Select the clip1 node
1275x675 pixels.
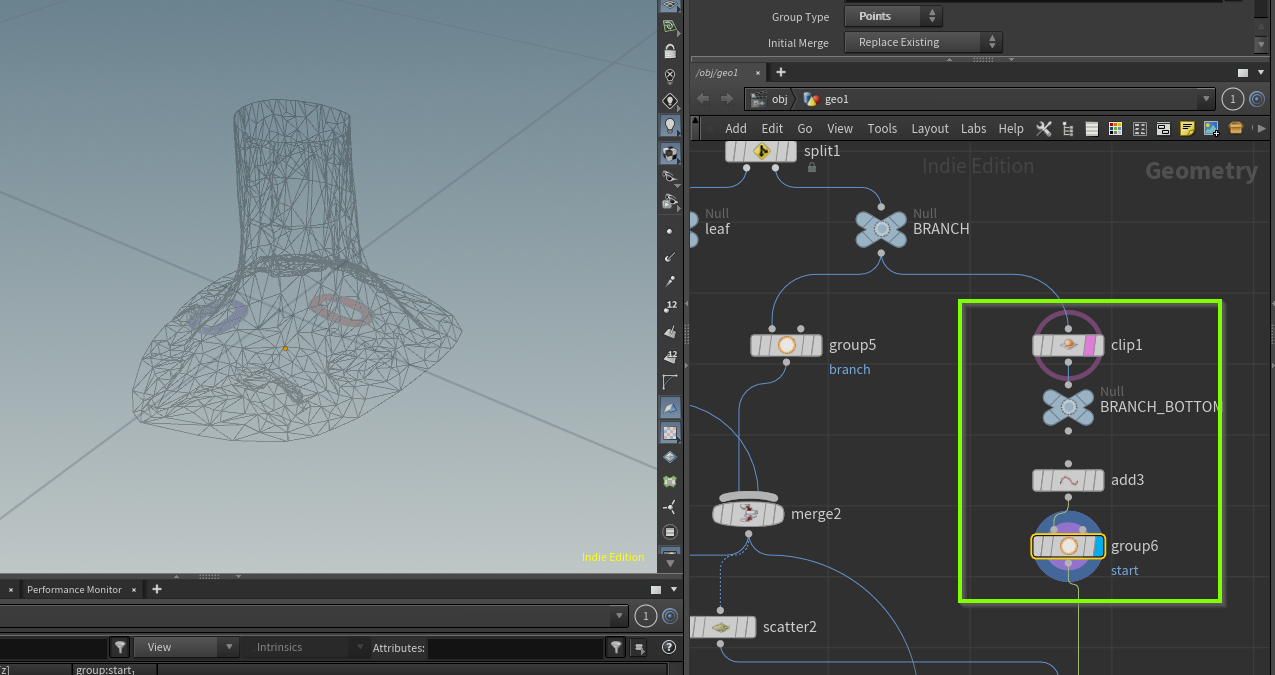tap(1067, 345)
